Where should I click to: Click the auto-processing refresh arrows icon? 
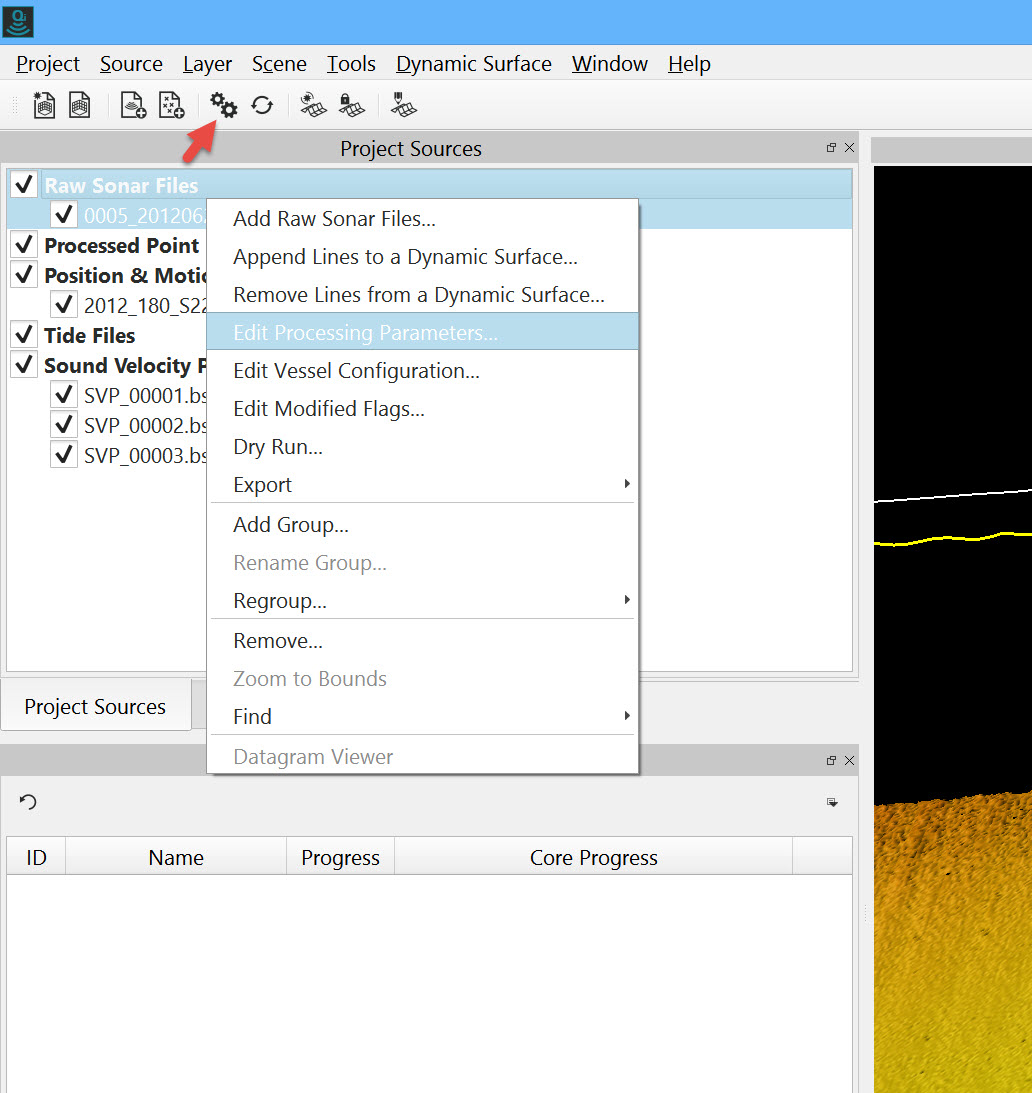click(x=262, y=105)
